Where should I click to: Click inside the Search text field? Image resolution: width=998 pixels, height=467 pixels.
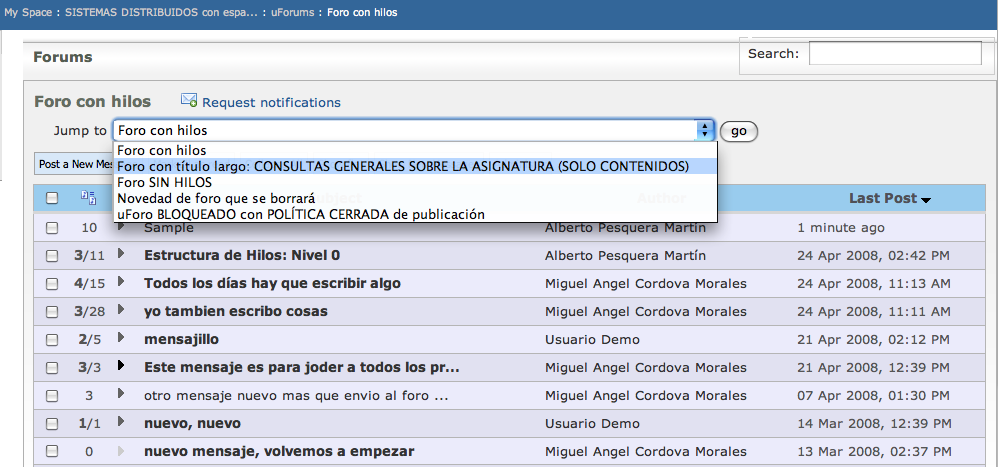[x=894, y=54]
